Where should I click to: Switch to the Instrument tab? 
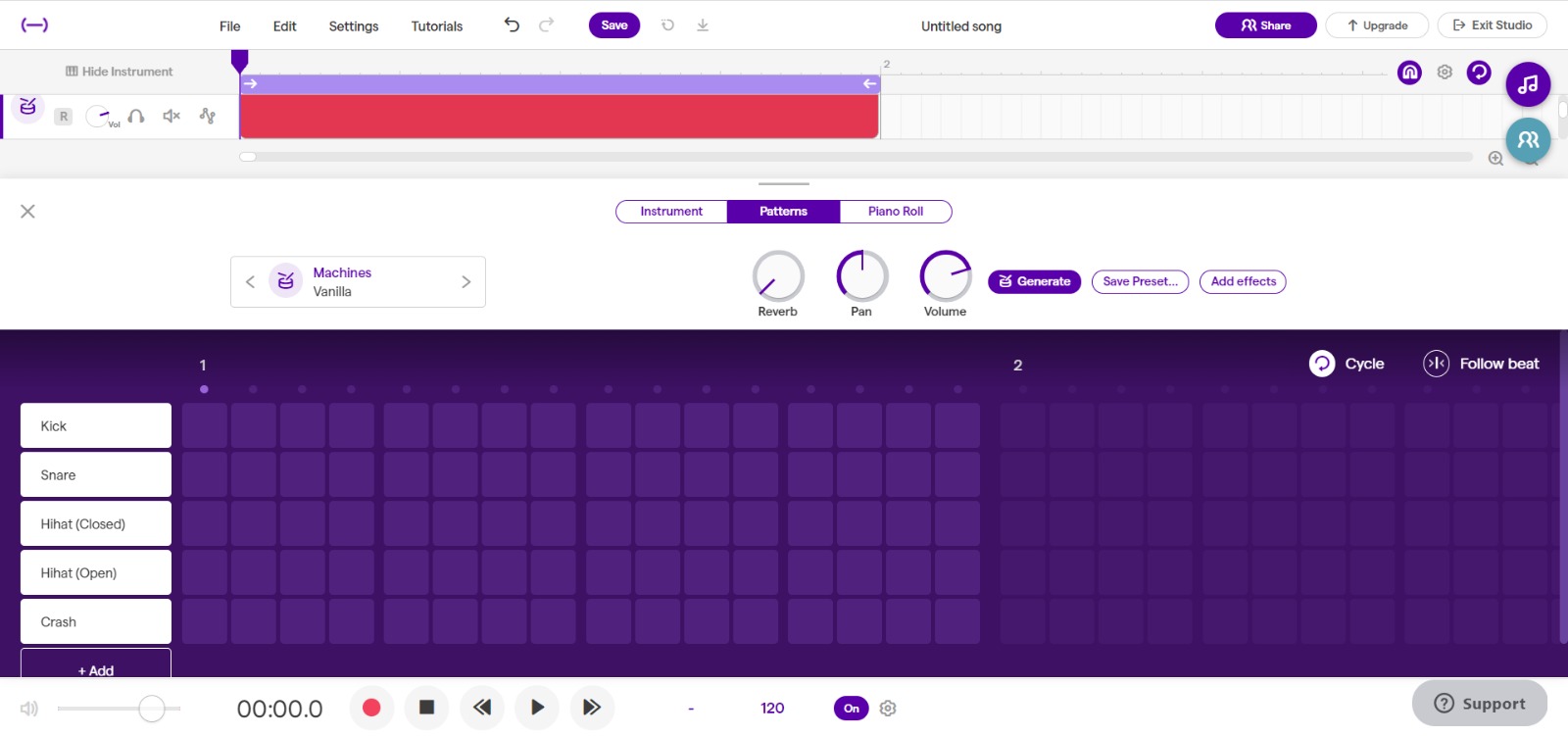(671, 212)
